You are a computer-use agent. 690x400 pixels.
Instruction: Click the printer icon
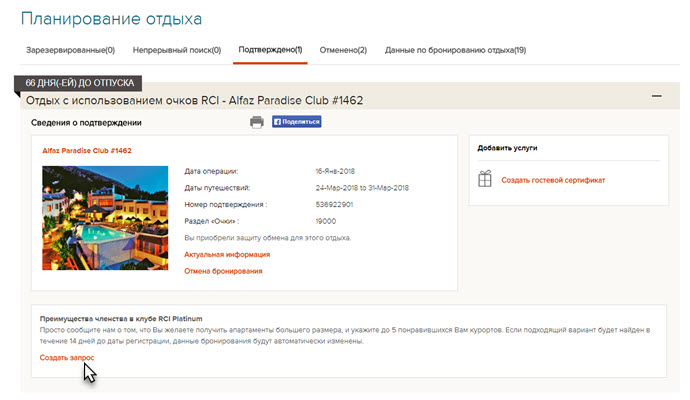click(257, 122)
